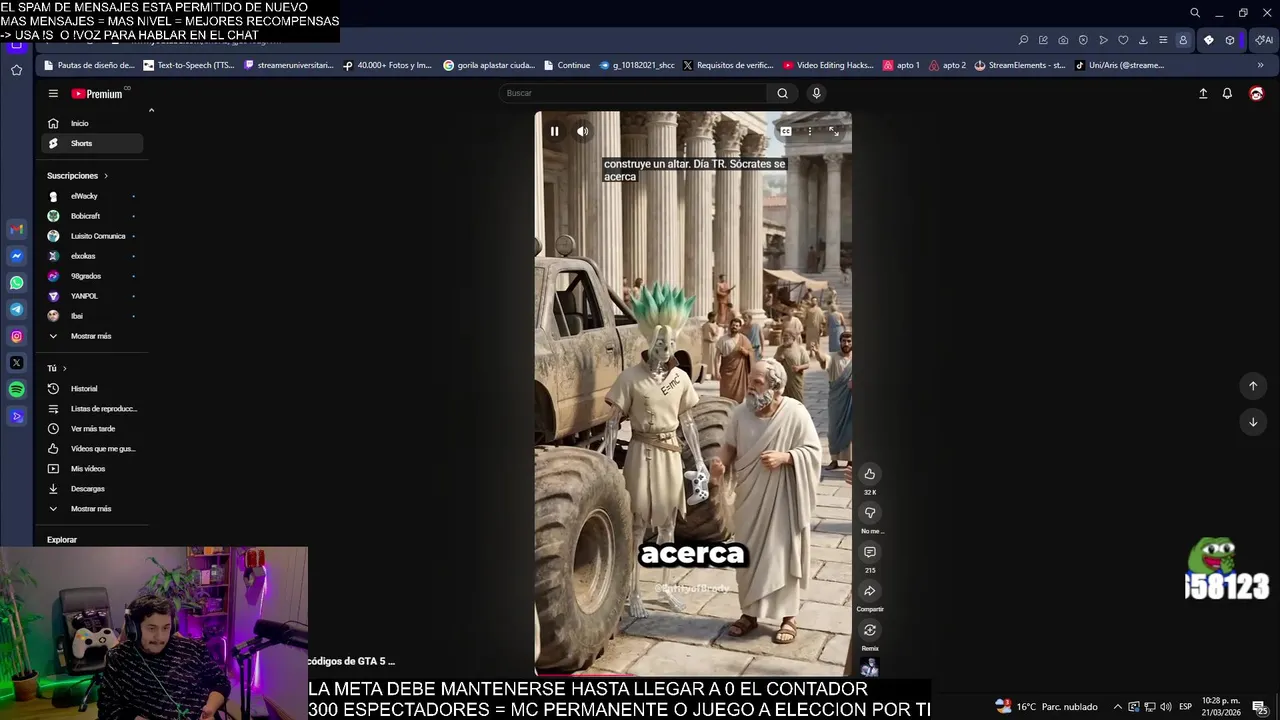Expand the Tú section chevron
Image resolution: width=1280 pixels, height=720 pixels.
[x=65, y=368]
